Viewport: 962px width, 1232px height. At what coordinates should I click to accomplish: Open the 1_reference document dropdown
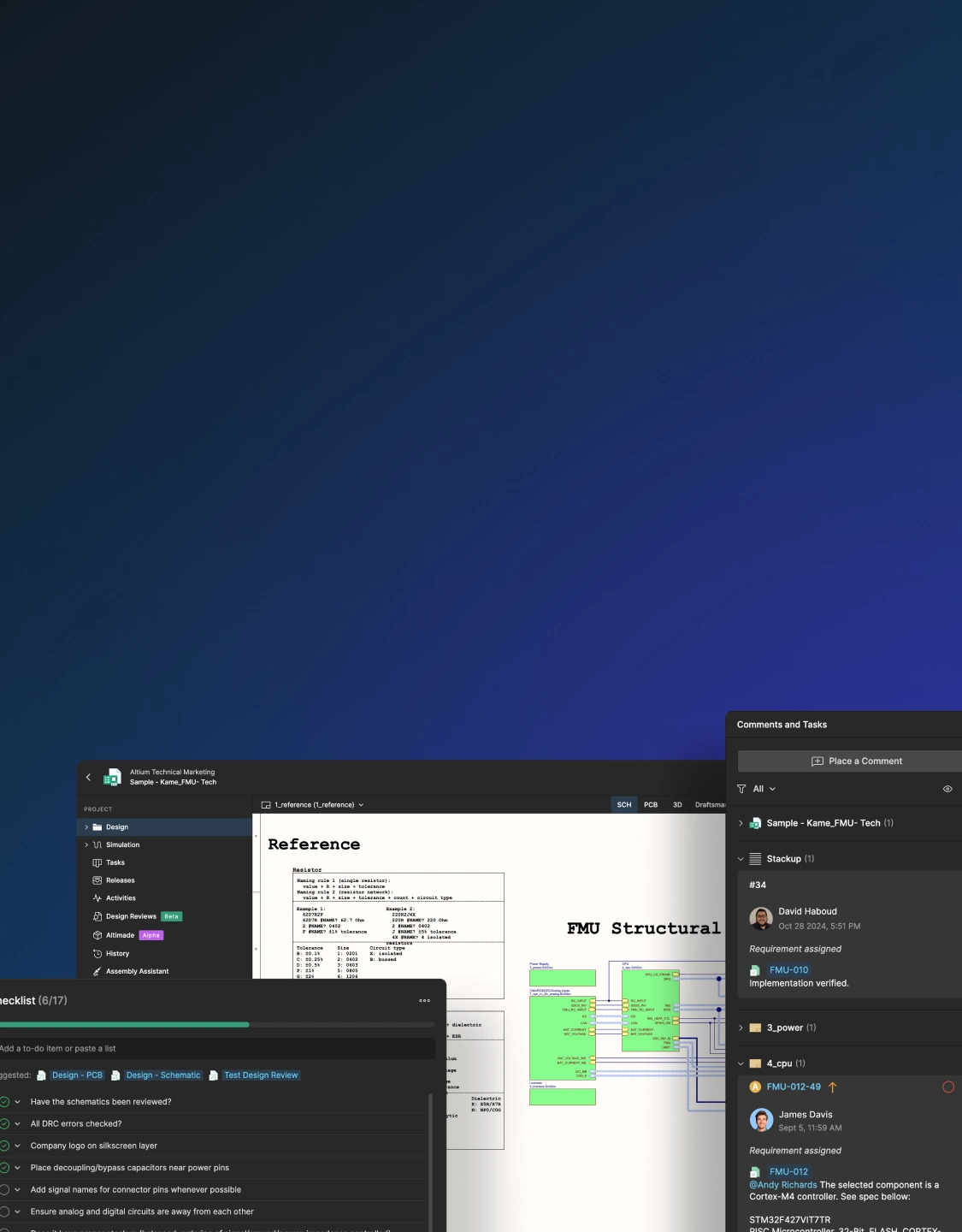(361, 805)
